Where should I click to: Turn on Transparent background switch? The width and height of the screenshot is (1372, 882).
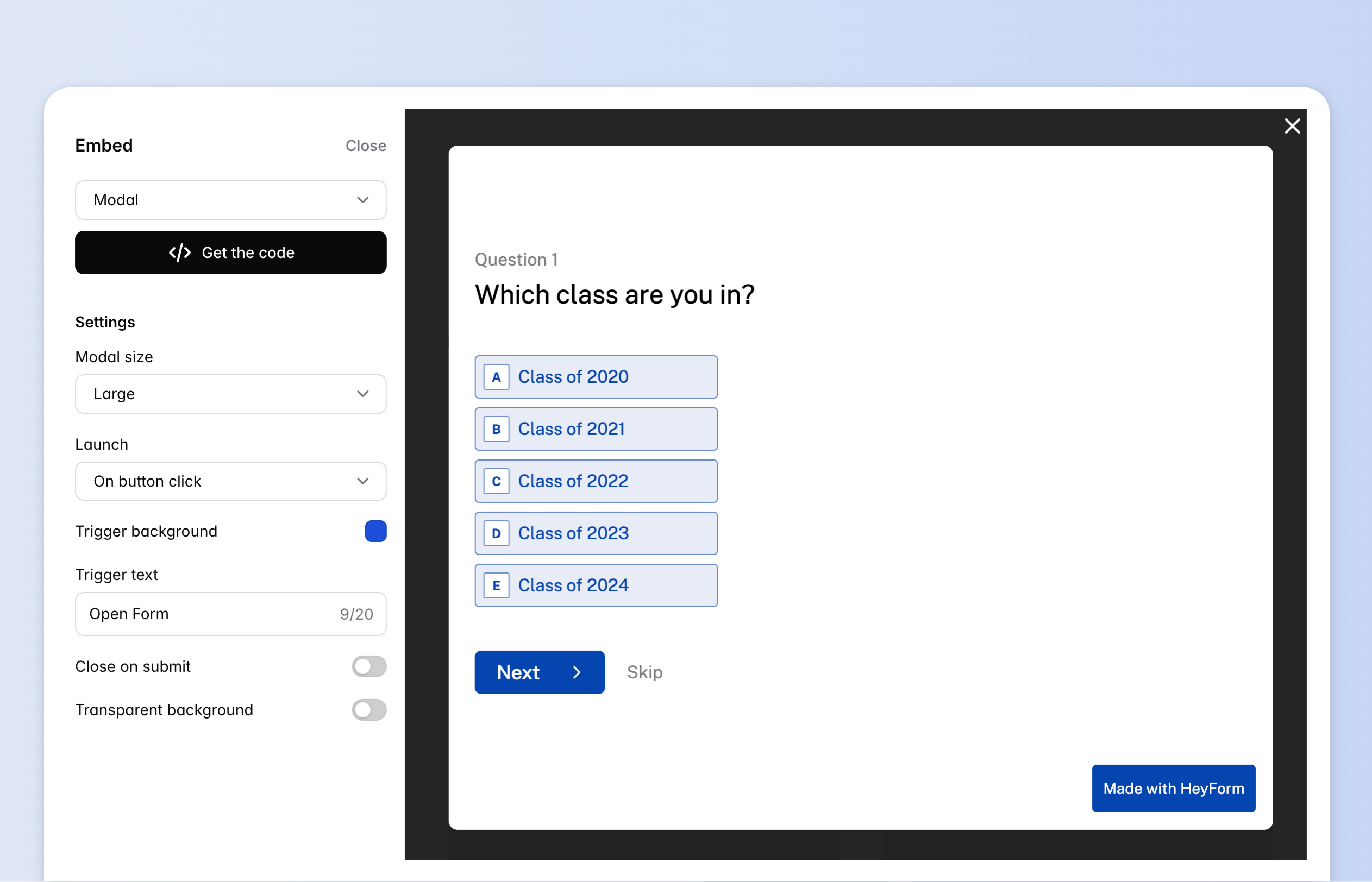[x=369, y=710]
